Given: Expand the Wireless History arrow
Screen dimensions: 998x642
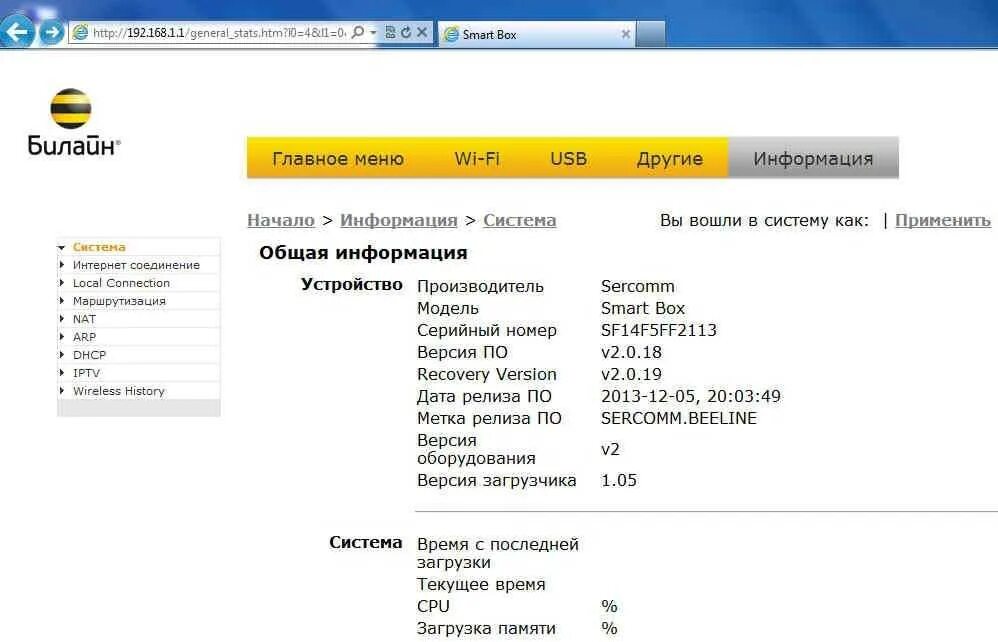Looking at the screenshot, I should click(62, 390).
